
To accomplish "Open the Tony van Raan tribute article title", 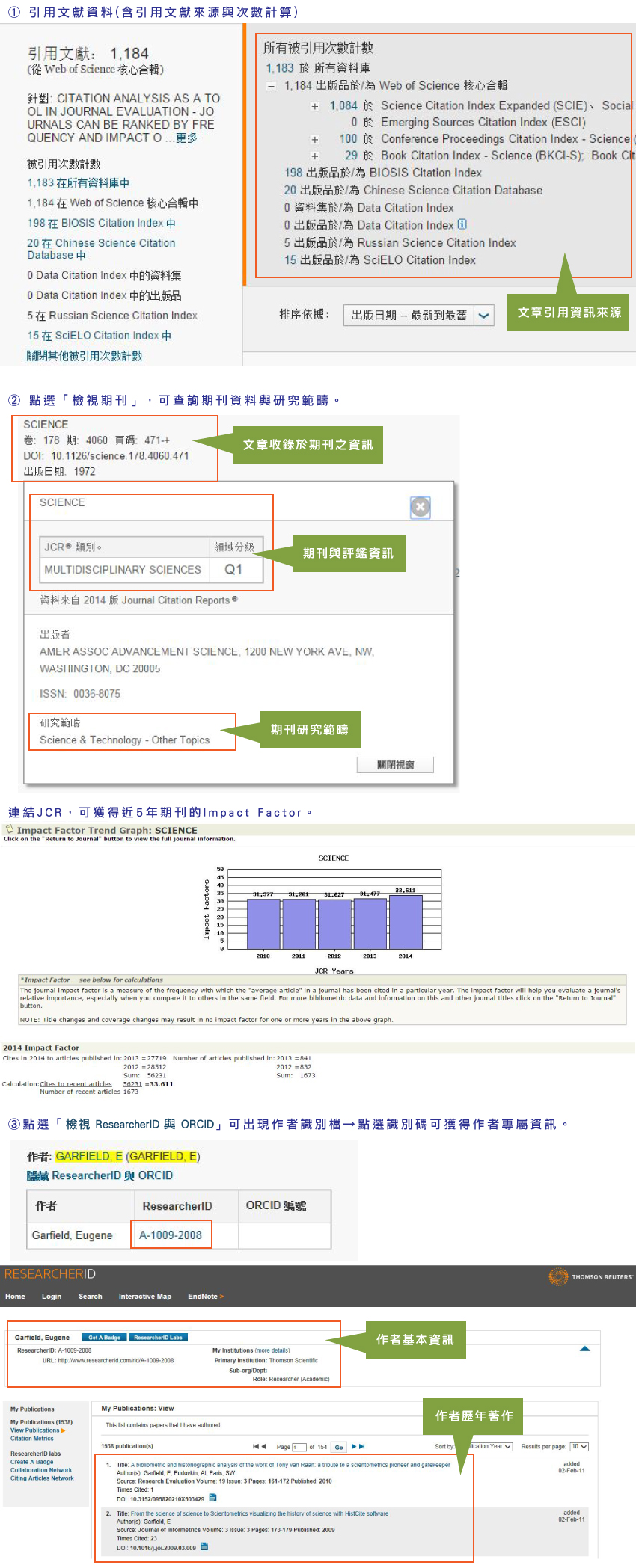I will coord(290,1466).
